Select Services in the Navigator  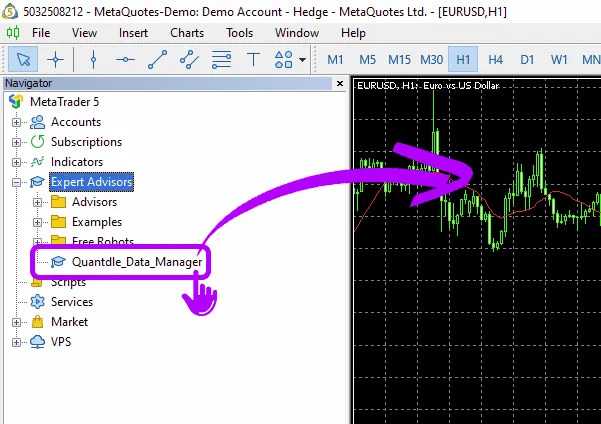pos(72,302)
